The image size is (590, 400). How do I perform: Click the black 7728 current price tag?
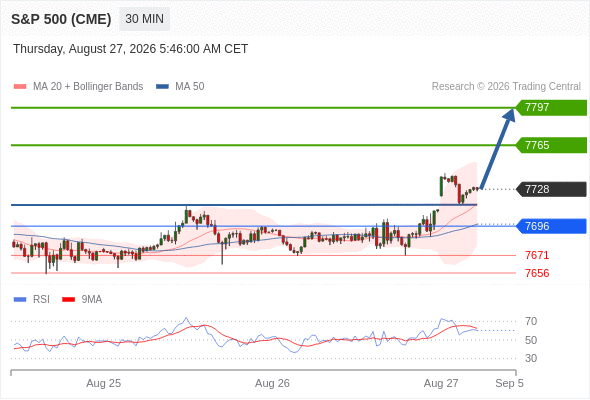coord(551,189)
